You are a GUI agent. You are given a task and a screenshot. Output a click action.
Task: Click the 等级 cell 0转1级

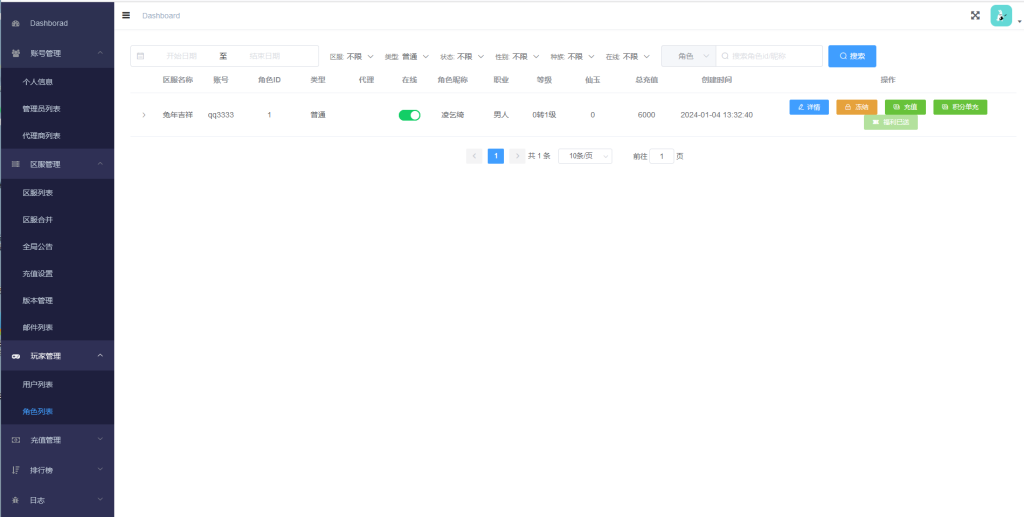[544, 115]
